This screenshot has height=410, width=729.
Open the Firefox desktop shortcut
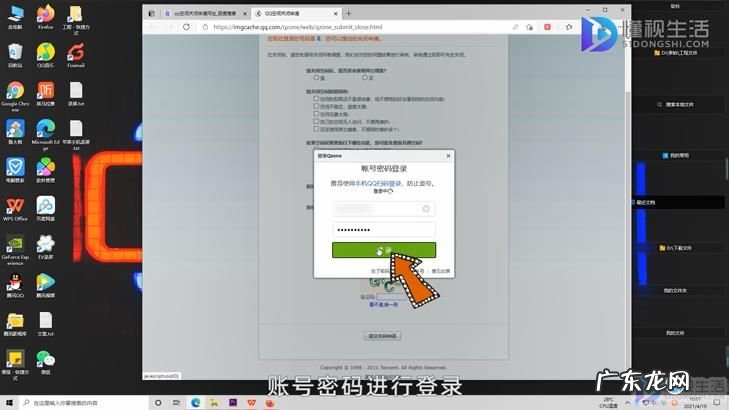pos(45,17)
